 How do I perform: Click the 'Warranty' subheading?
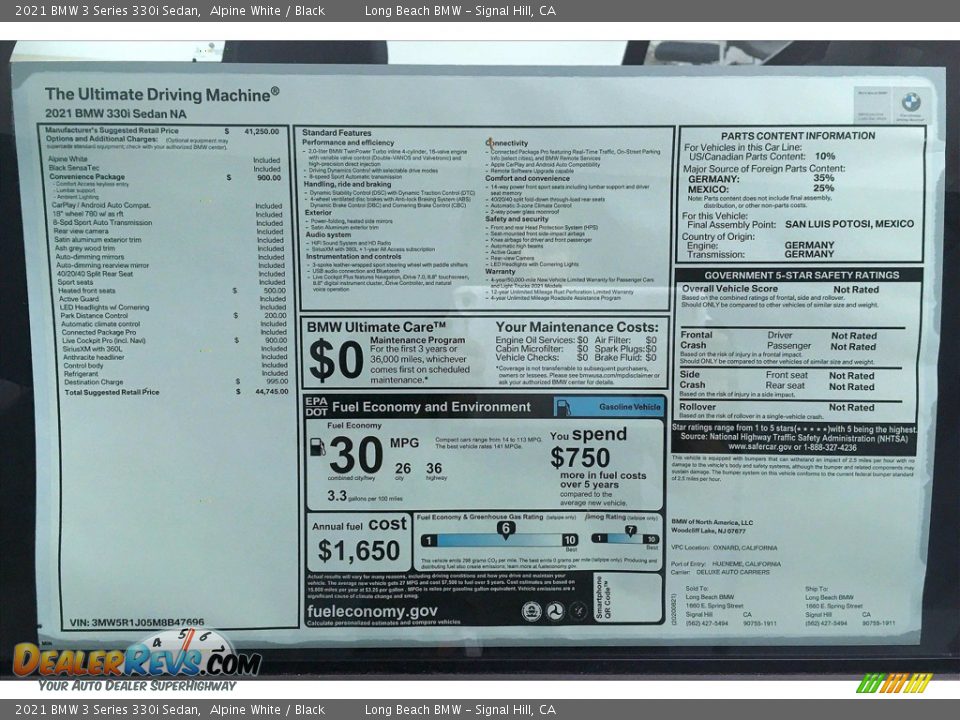(500, 271)
